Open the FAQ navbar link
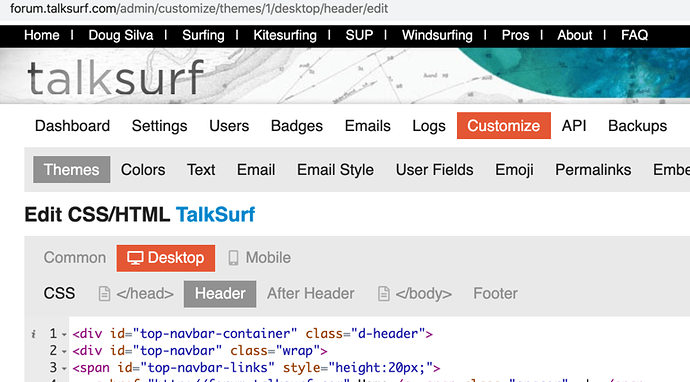 point(634,35)
